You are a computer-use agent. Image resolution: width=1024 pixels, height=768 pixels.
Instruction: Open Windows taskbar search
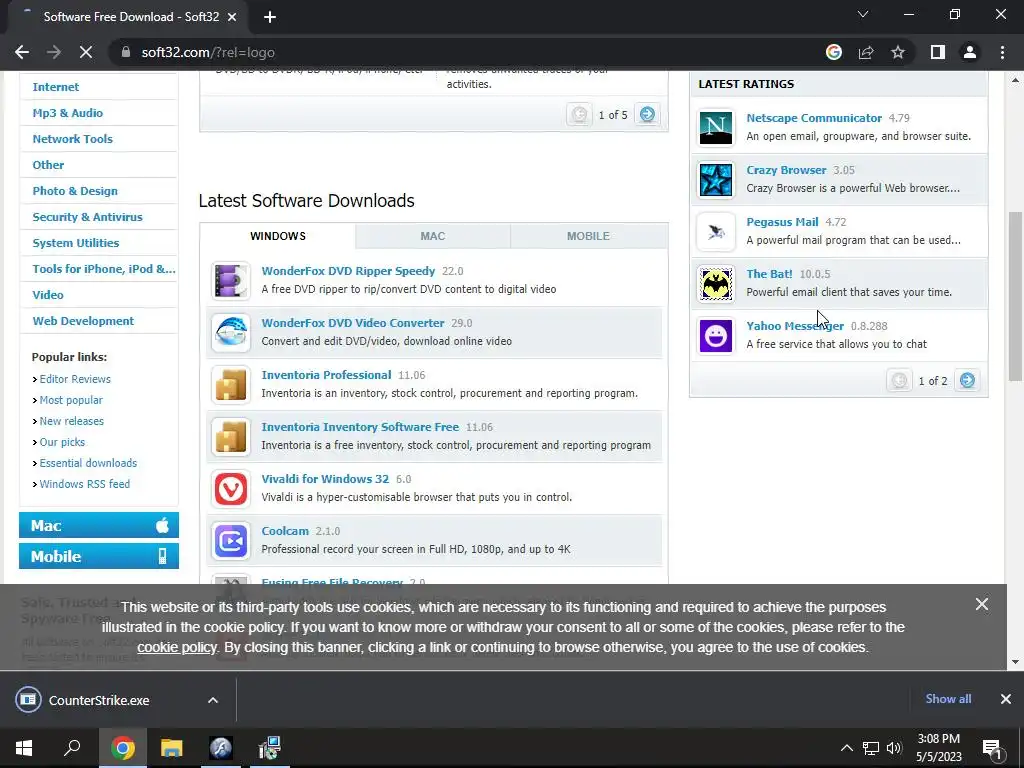72,748
